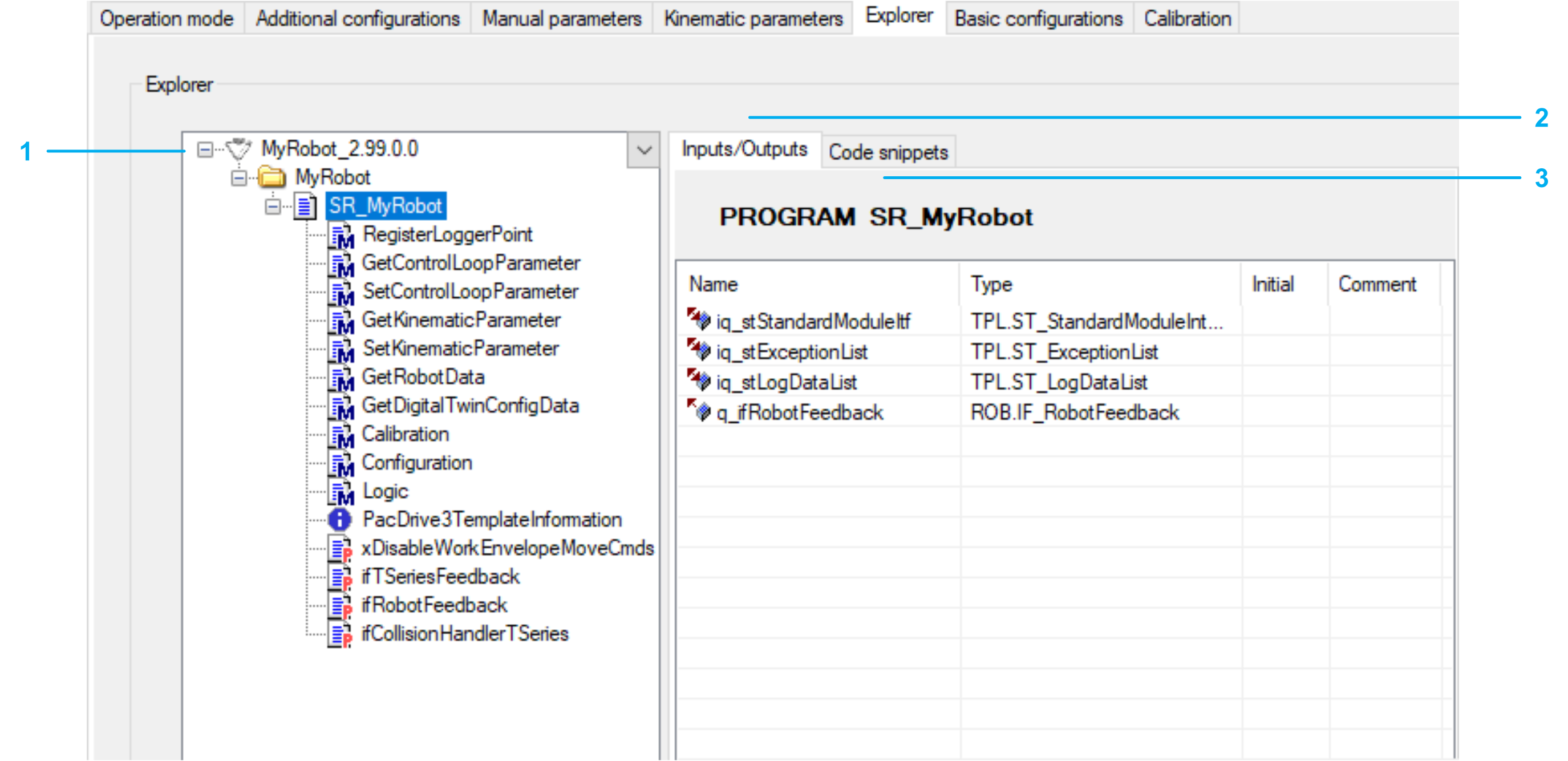The width and height of the screenshot is (1568, 761).
Task: Click the RegisterLoggerPoint method icon
Action: click(x=342, y=235)
